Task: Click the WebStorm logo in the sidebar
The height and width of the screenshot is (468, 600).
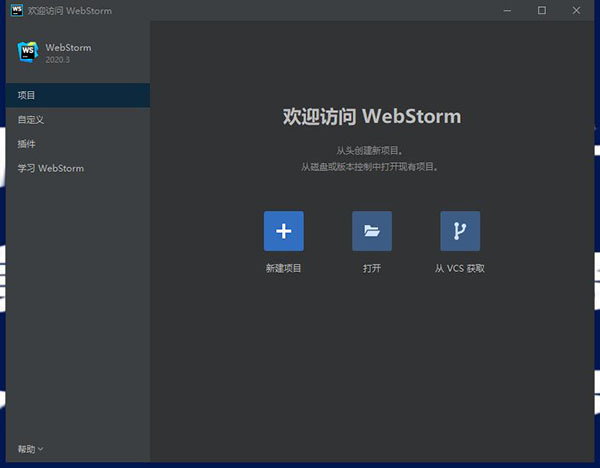Action: click(x=27, y=52)
